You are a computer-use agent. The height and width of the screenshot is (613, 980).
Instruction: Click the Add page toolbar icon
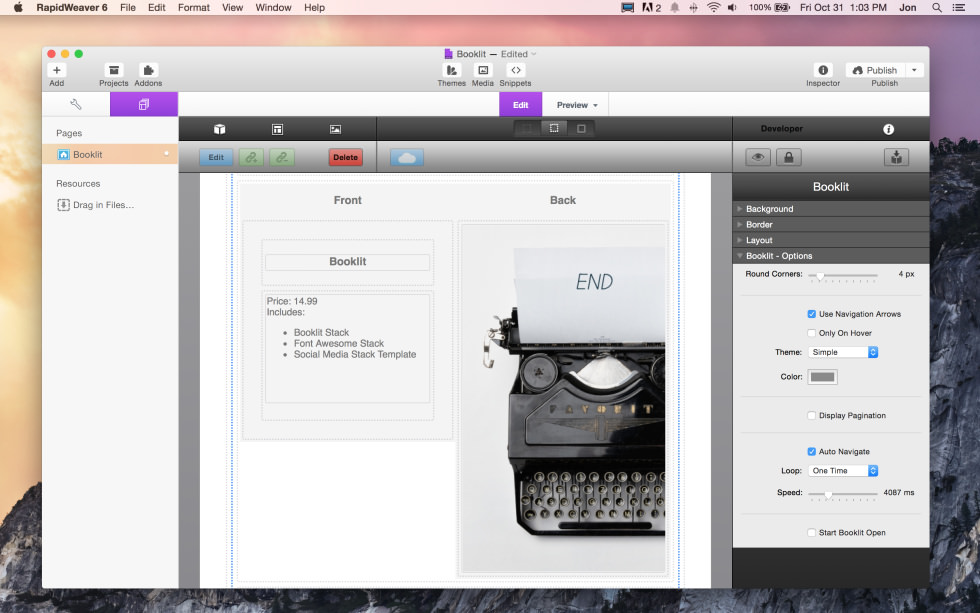click(57, 70)
